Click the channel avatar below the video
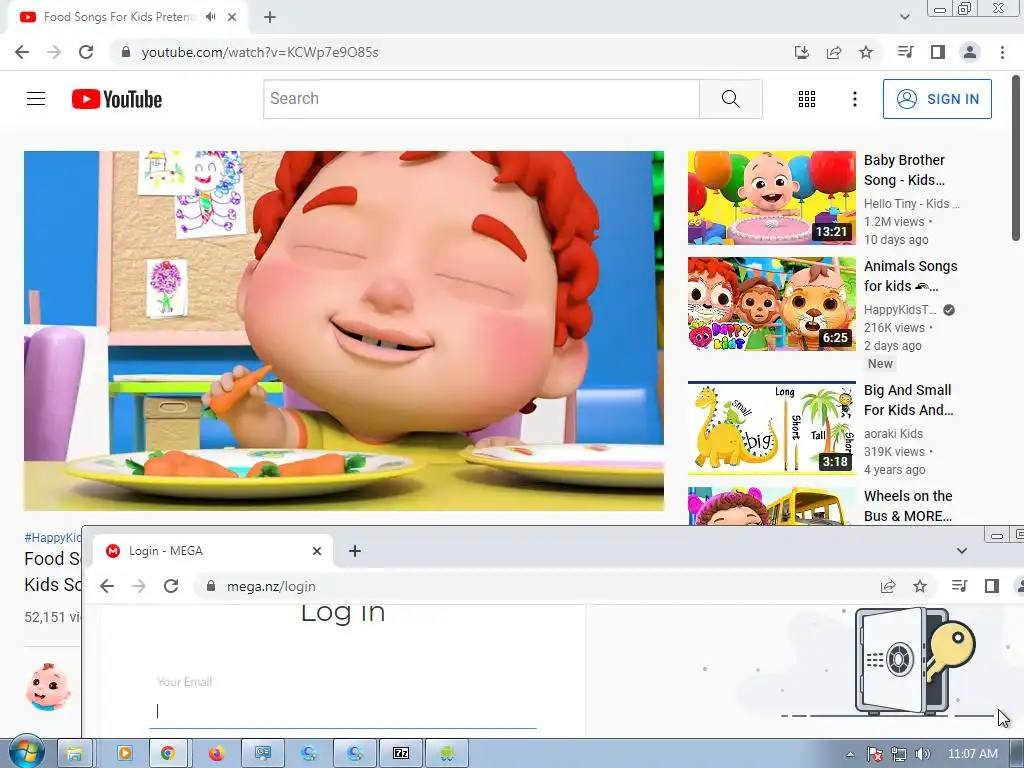Screen dimensions: 1024x768 click(48, 686)
